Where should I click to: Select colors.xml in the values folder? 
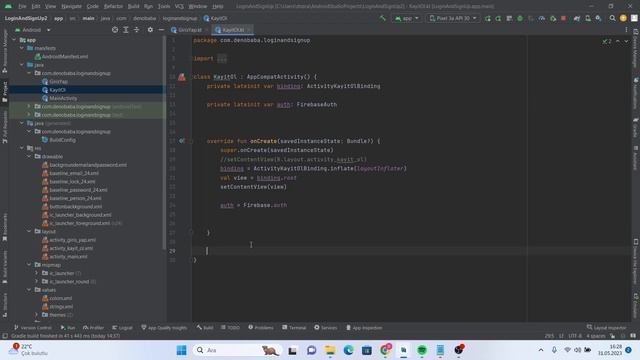57,298
